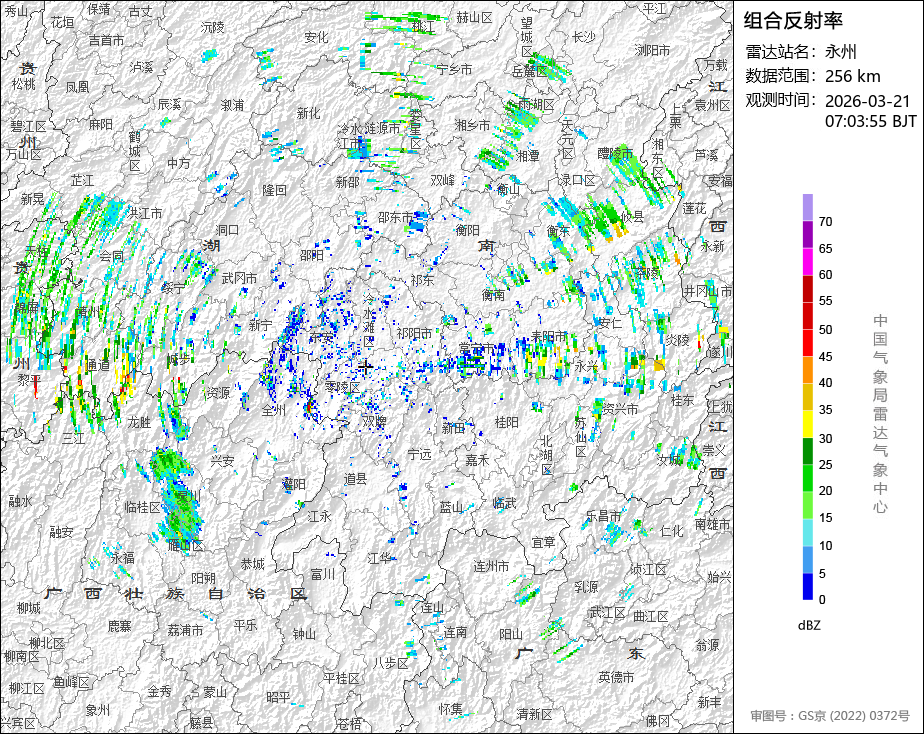Click the 冷水江市 map label
Viewport: 924px width, 734px height.
point(349,136)
